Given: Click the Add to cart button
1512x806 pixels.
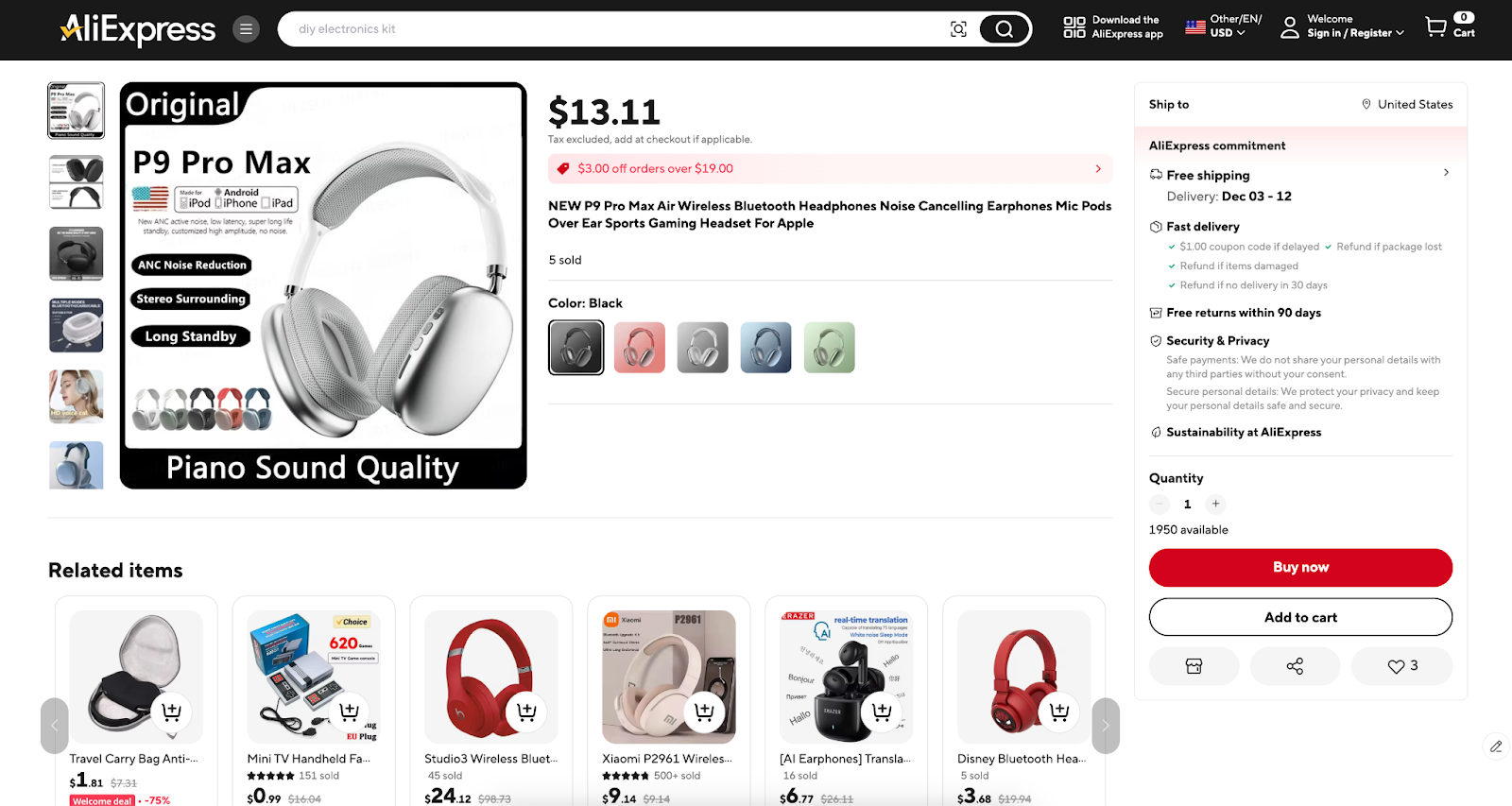Looking at the screenshot, I should tap(1300, 617).
